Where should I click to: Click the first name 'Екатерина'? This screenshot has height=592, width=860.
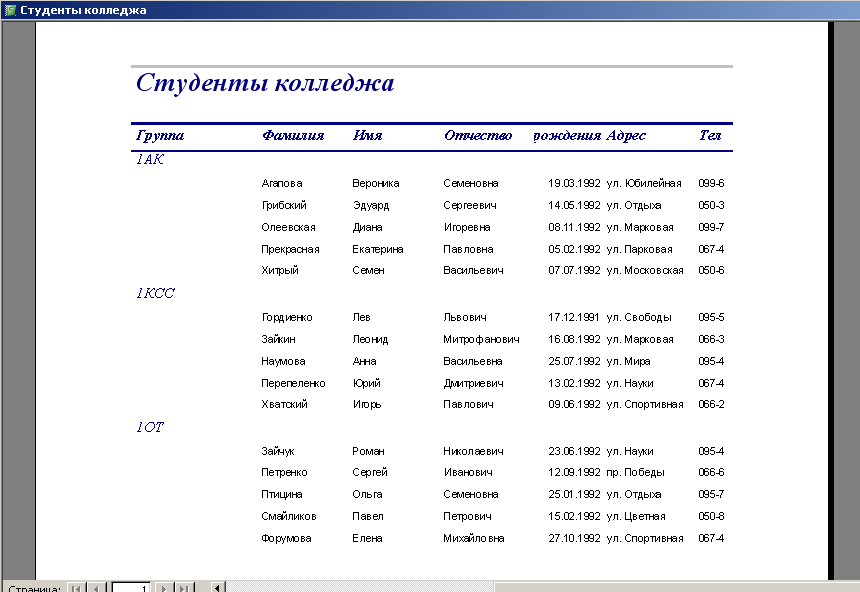(x=378, y=249)
